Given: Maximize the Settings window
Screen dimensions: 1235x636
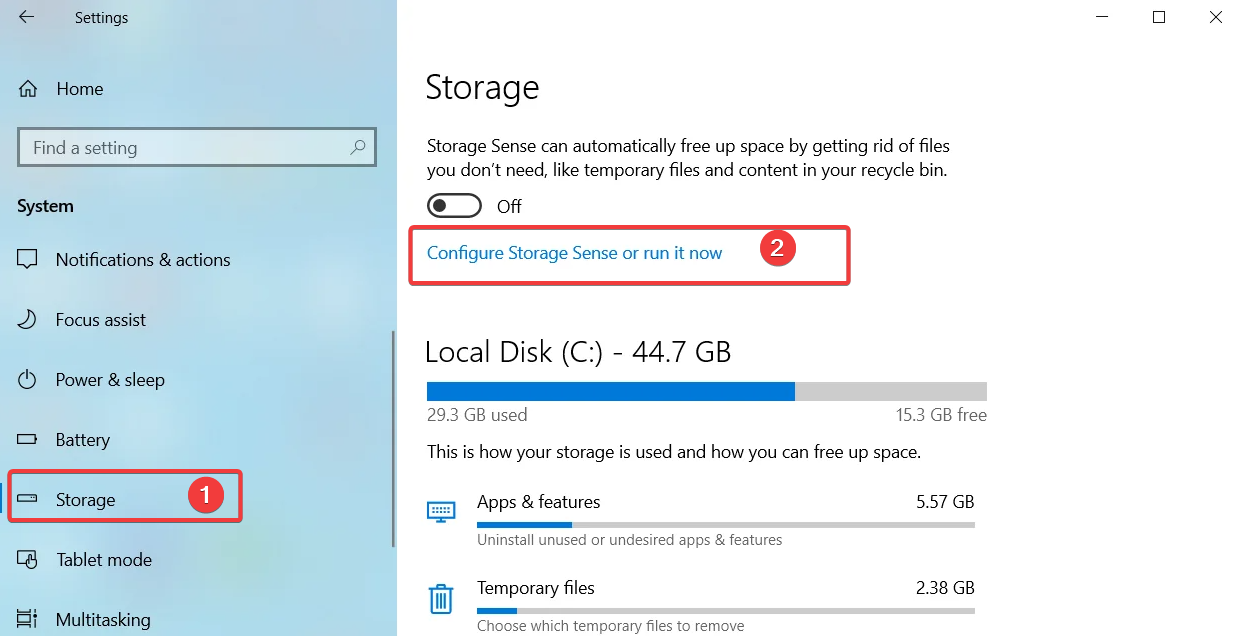Looking at the screenshot, I should pyautogui.click(x=1159, y=17).
